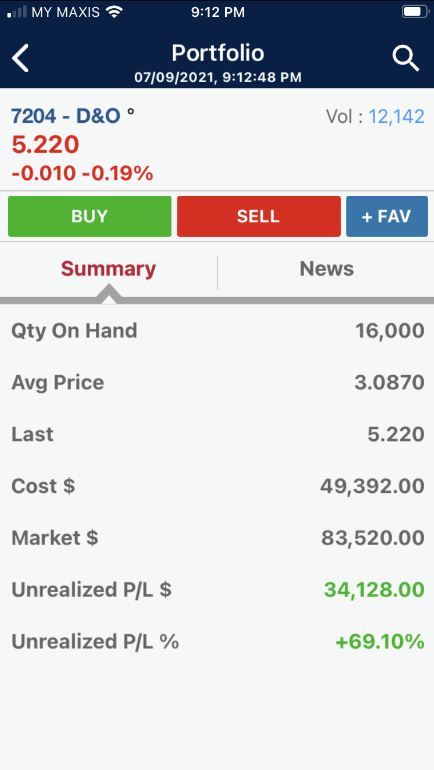Switch to the News tab
The height and width of the screenshot is (770, 434).
pyautogui.click(x=326, y=269)
